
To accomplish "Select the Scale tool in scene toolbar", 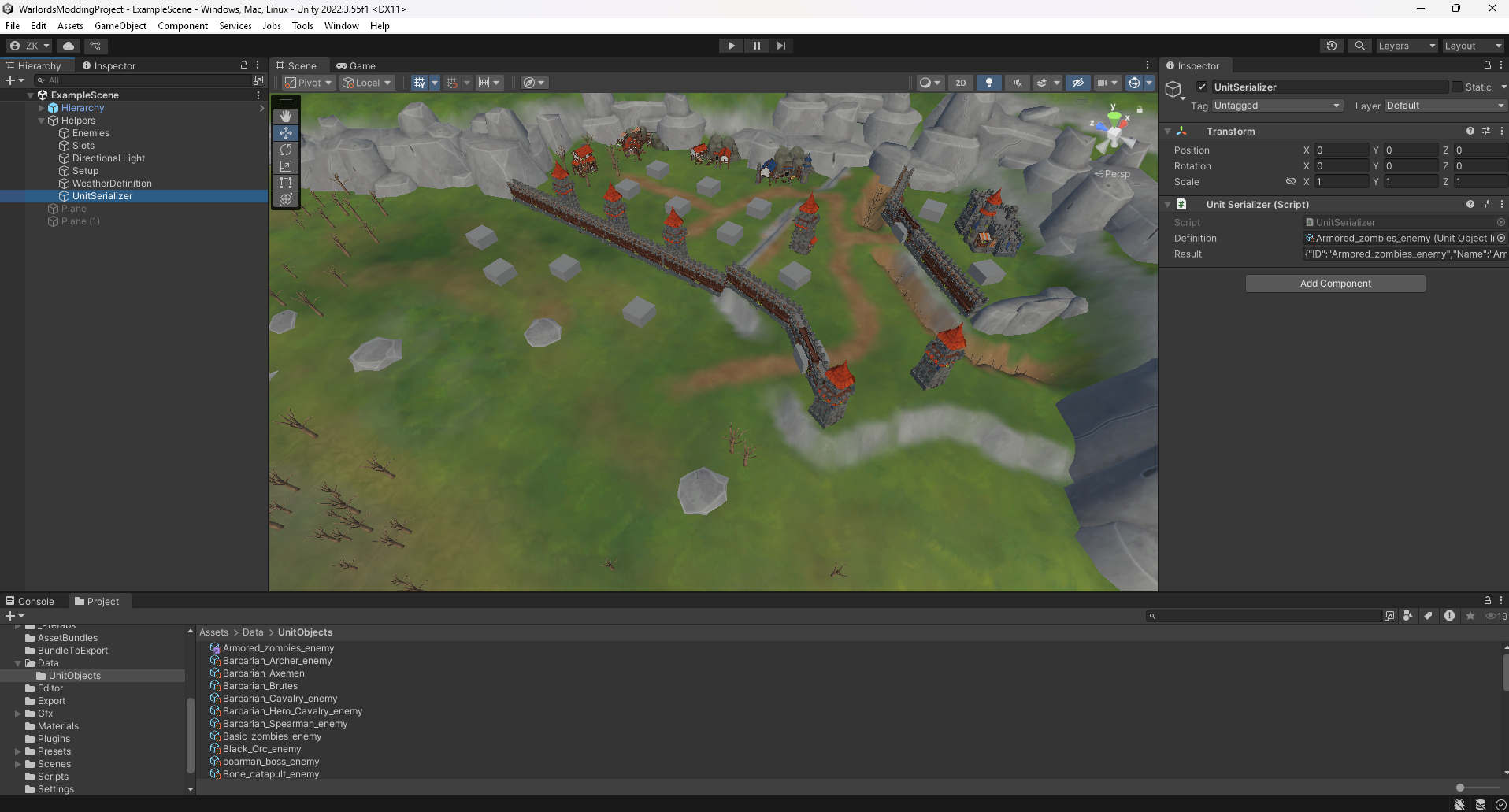I will tap(286, 166).
